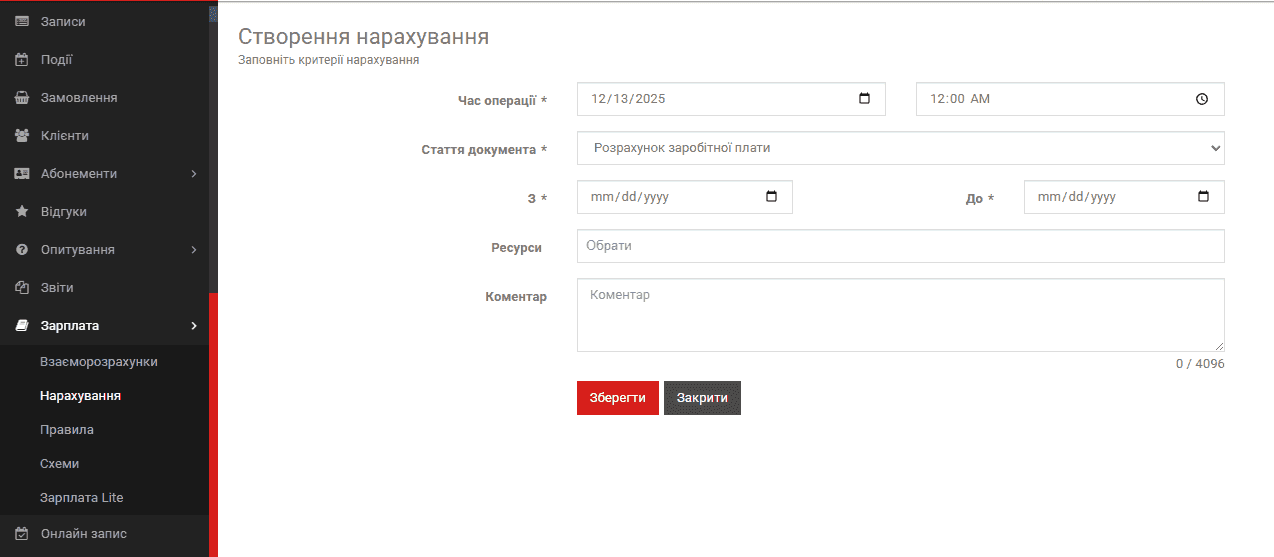This screenshot has height=557, width=1274.
Task: Collapse the Зарплата menu section
Action: click(194, 326)
